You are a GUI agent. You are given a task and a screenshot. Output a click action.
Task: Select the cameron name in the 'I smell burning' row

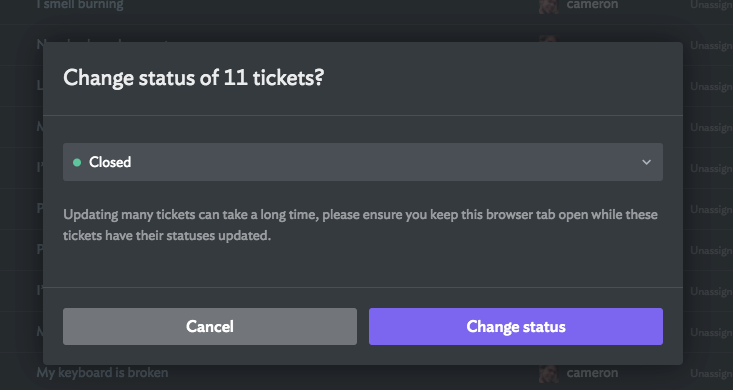[592, 5]
